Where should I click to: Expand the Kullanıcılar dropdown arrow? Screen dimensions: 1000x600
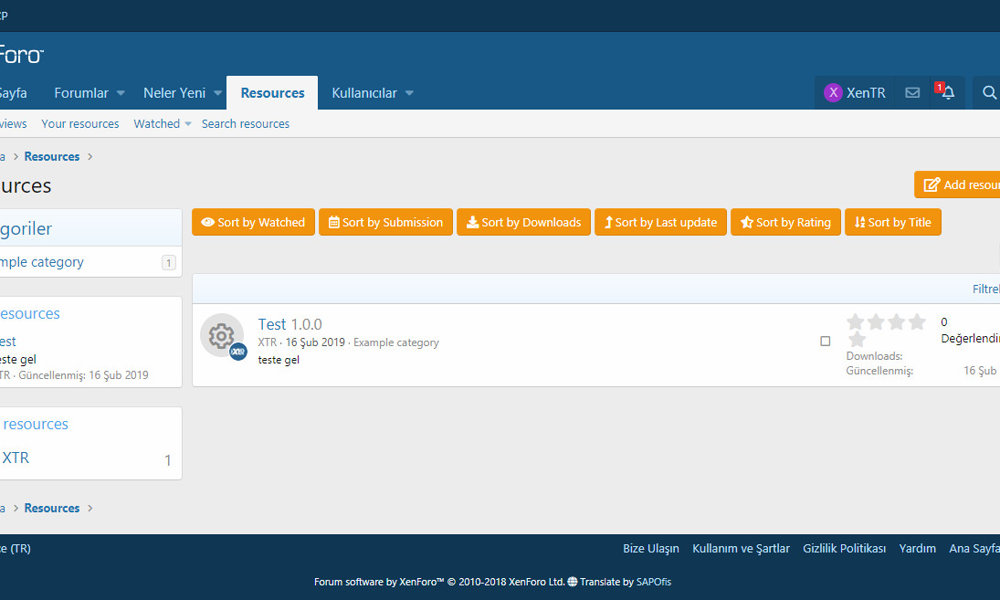click(x=409, y=93)
